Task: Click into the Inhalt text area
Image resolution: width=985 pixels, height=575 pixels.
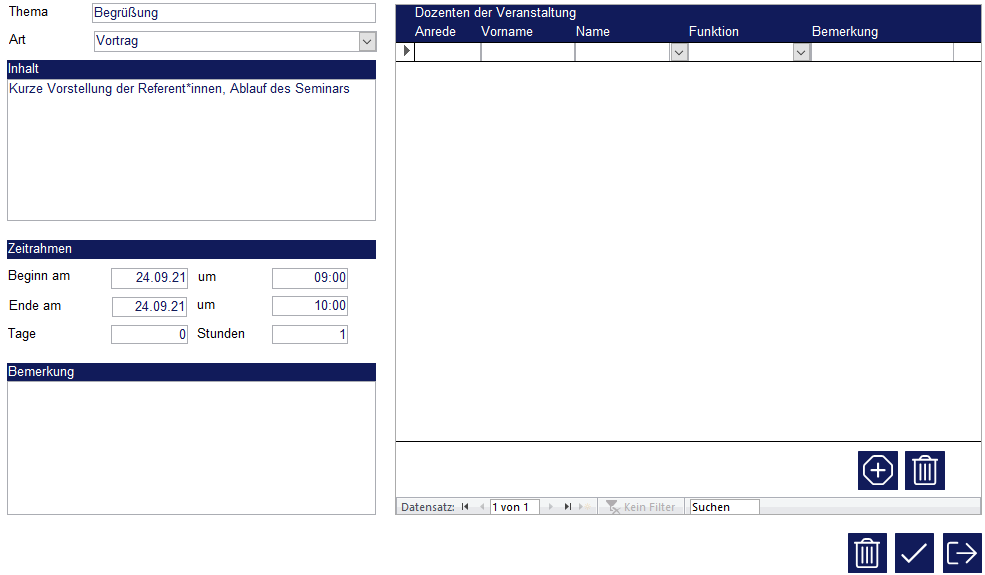Action: (x=191, y=150)
